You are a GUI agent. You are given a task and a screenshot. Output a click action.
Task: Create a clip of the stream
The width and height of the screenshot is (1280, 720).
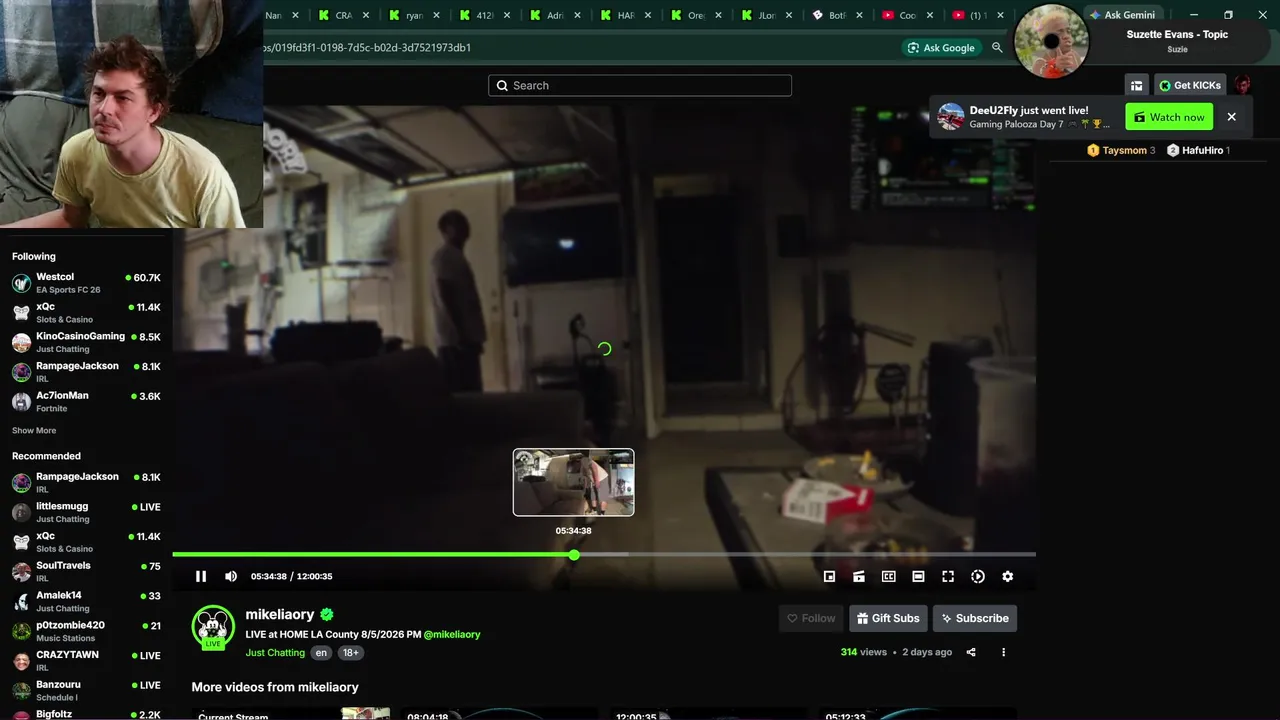[x=859, y=576]
